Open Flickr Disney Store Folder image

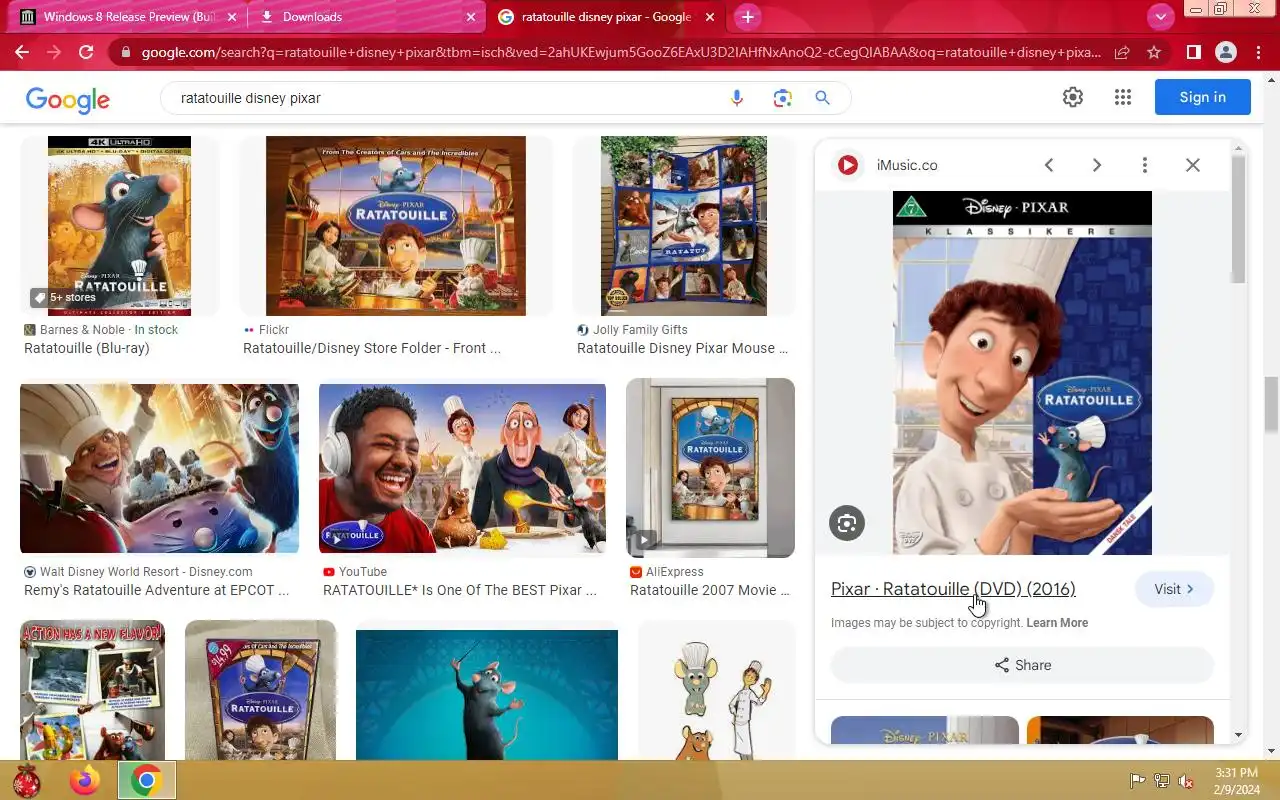pos(395,226)
